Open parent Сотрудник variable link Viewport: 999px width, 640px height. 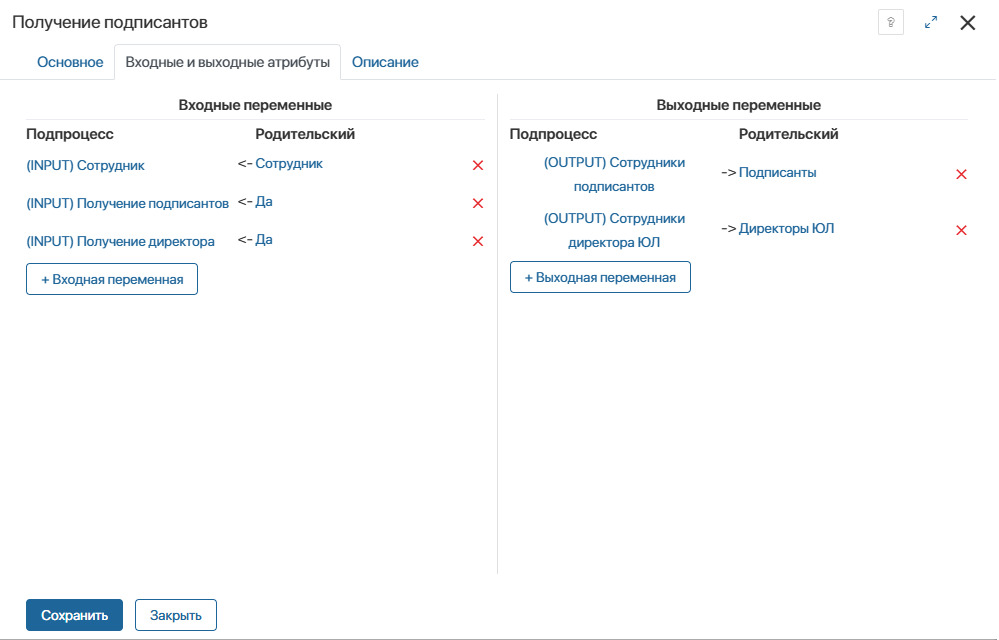289,163
